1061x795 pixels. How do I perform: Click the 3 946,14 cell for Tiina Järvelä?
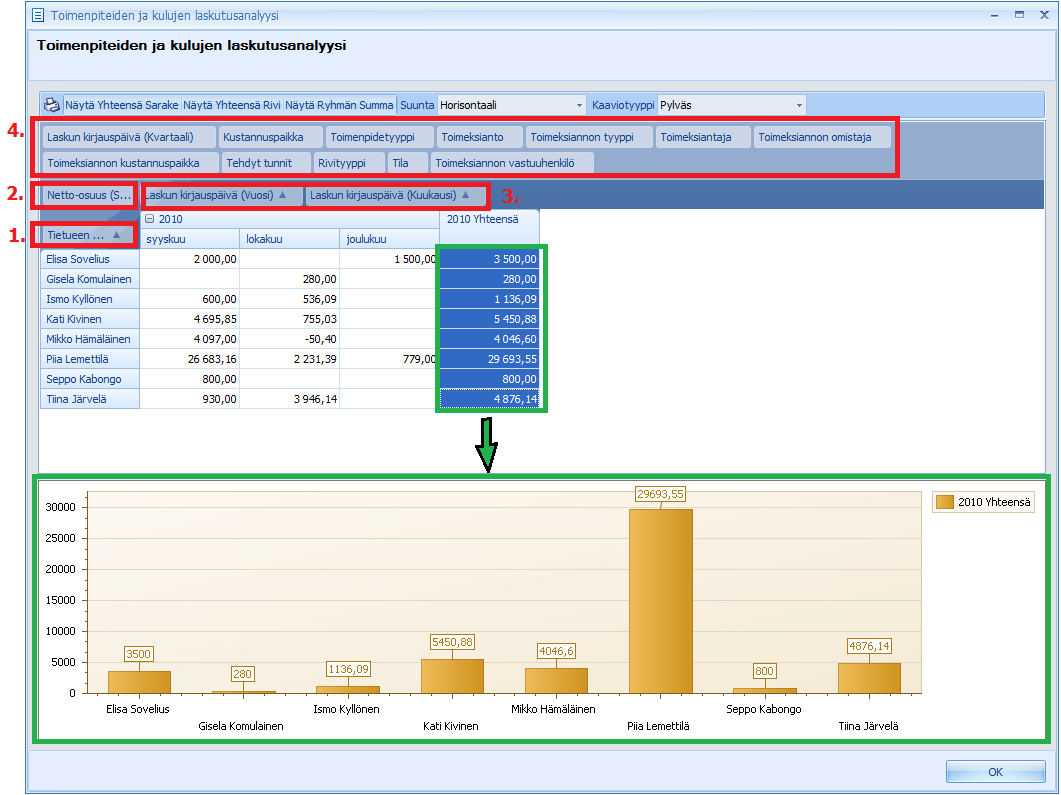click(290, 399)
